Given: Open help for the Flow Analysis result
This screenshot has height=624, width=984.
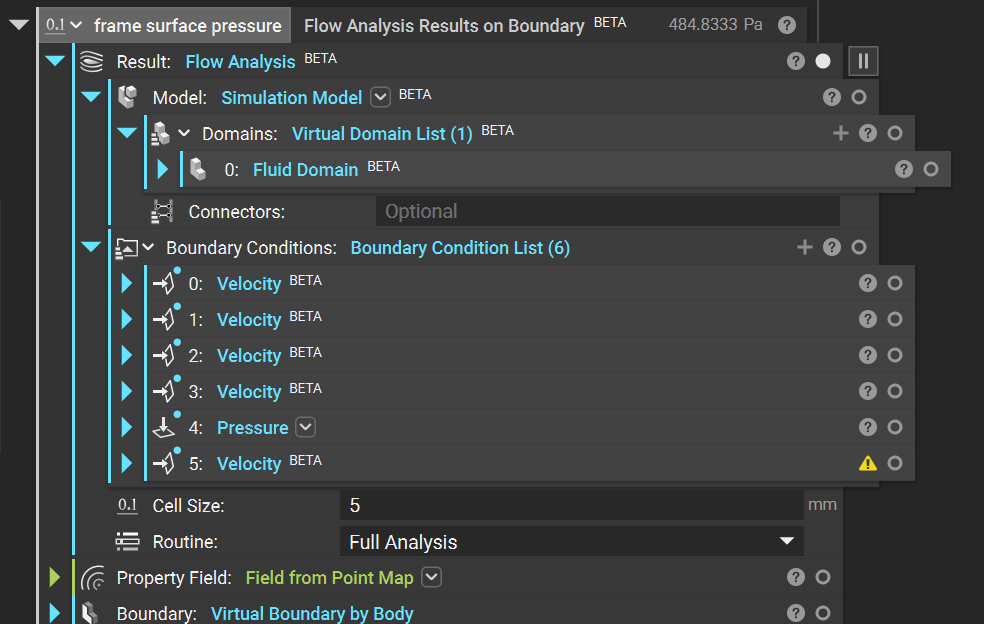Looking at the screenshot, I should pyautogui.click(x=796, y=61).
